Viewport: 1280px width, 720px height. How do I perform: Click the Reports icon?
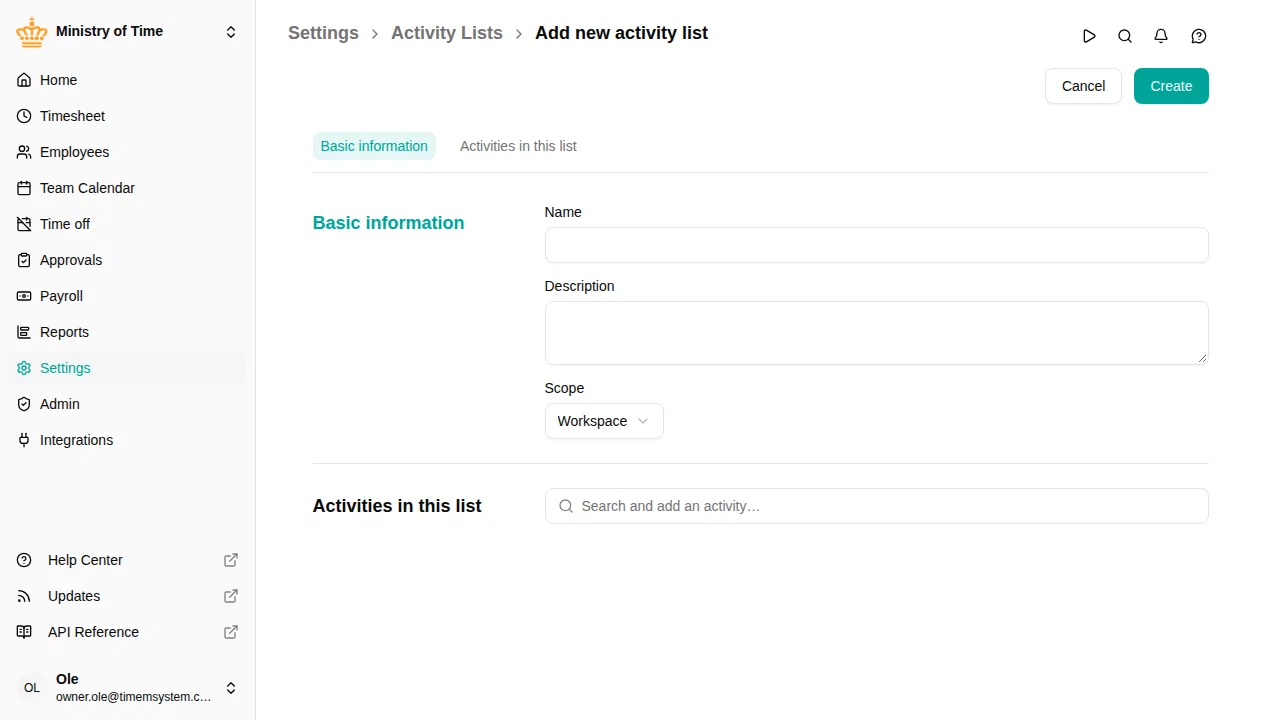(x=24, y=332)
